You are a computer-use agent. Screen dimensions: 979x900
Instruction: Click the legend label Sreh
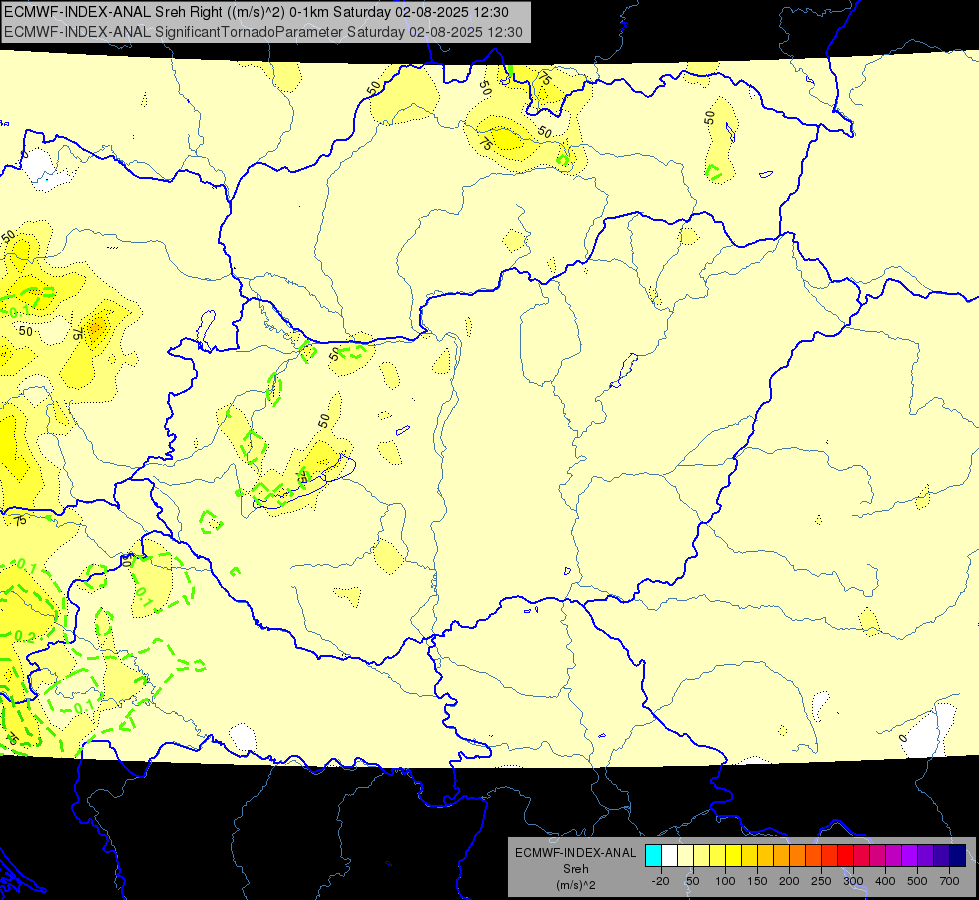[x=575, y=869]
